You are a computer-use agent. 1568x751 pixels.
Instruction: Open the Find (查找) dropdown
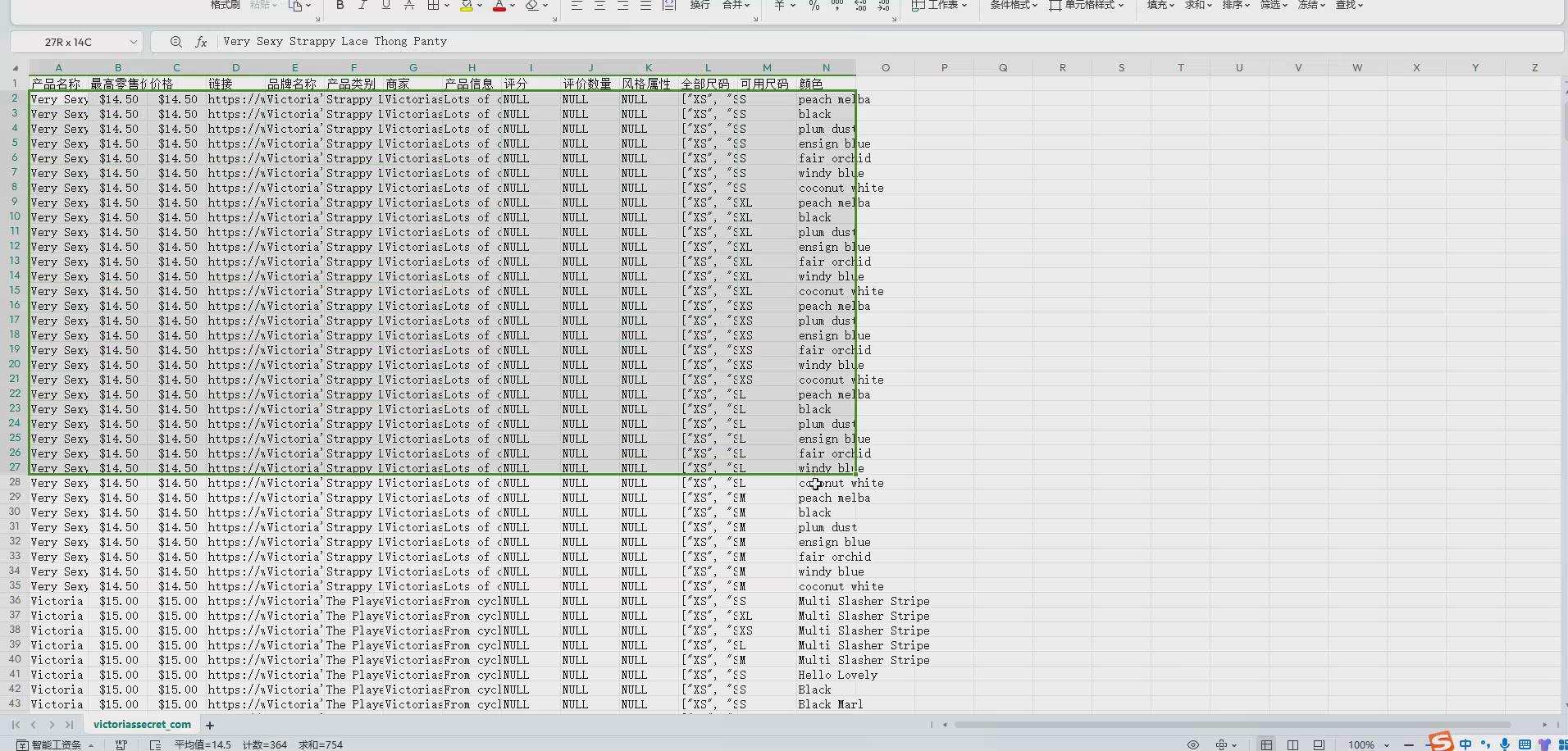click(x=1349, y=5)
